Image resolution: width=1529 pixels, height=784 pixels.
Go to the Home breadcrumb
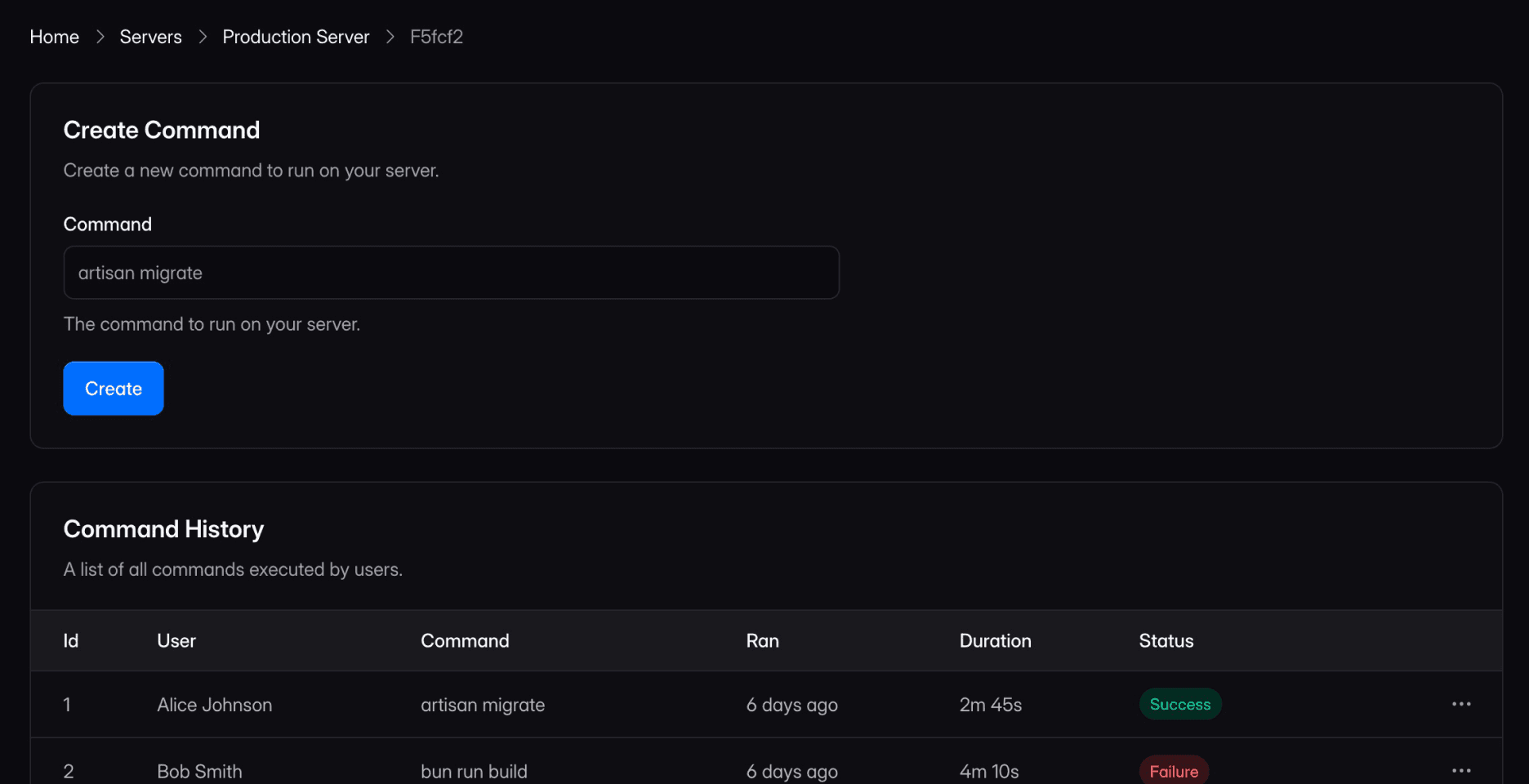click(x=55, y=37)
